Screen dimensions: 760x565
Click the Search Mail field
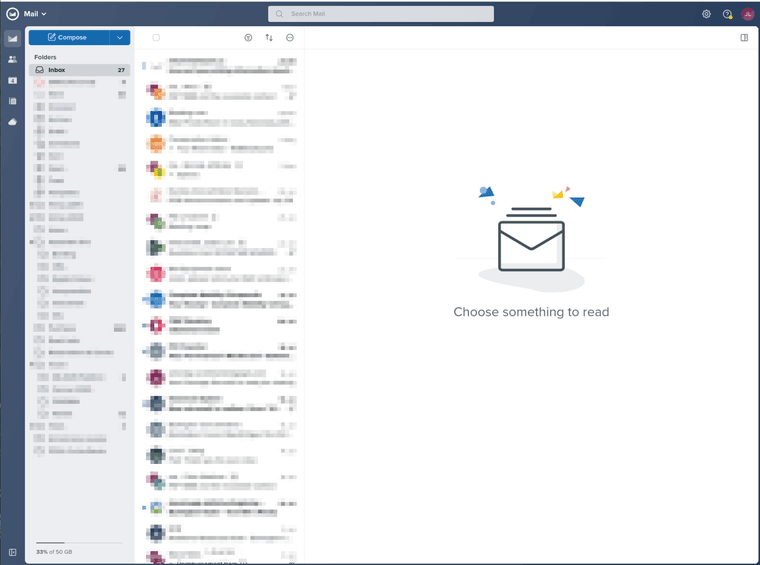coord(381,14)
